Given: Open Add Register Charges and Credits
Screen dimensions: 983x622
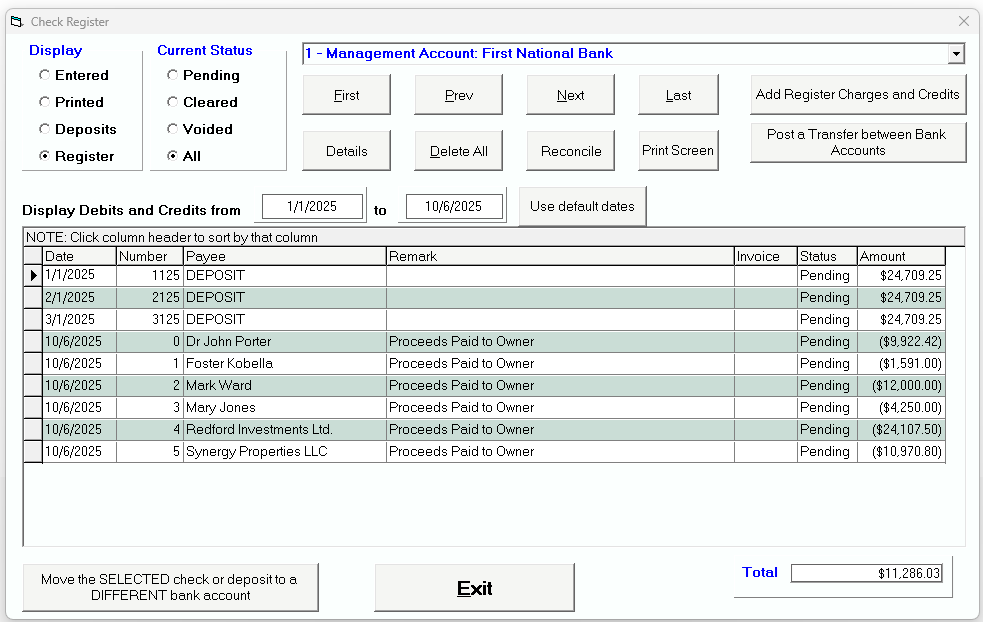Looking at the screenshot, I should pos(858,94).
